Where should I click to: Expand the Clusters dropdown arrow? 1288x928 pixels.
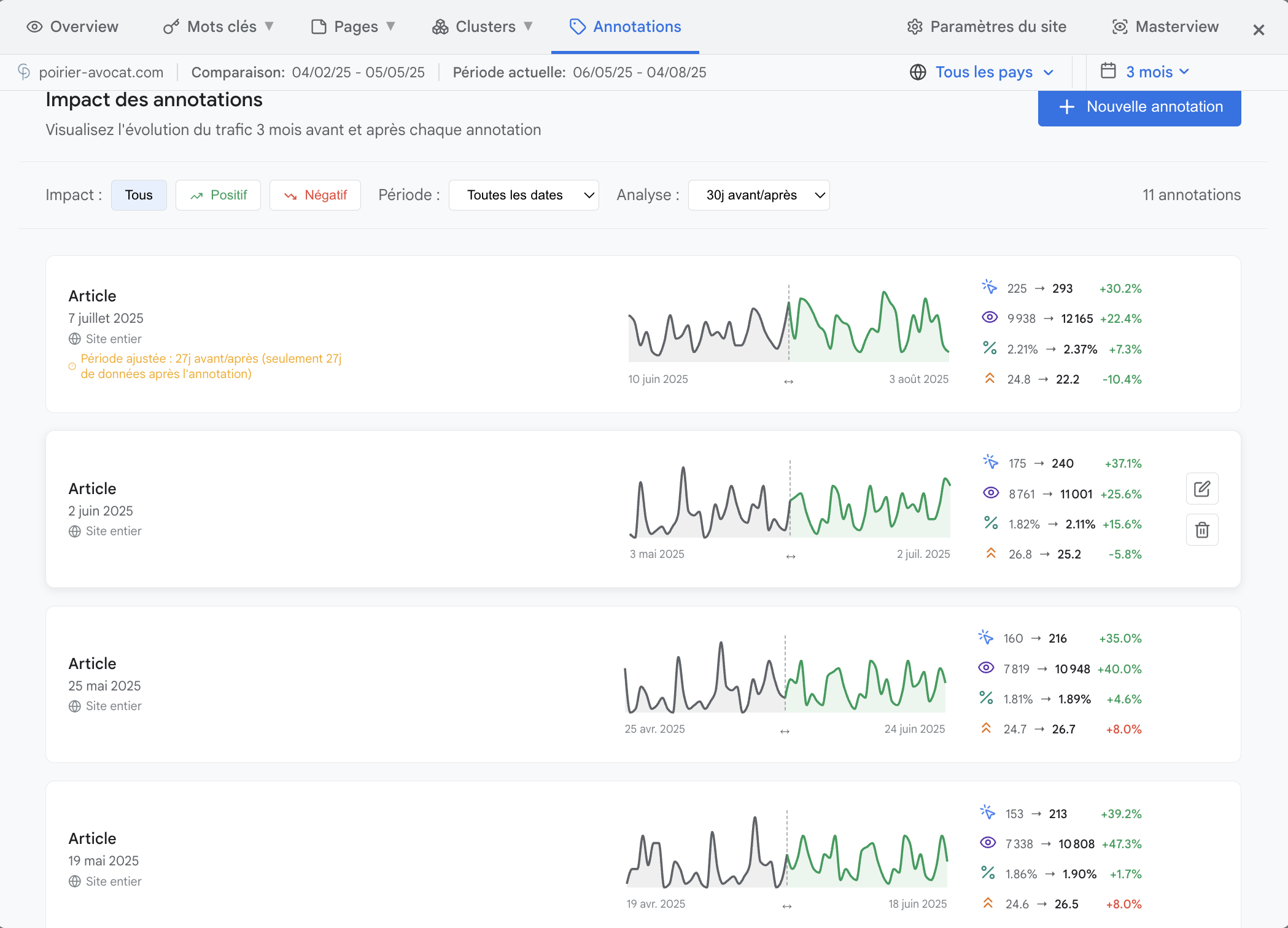tap(528, 26)
